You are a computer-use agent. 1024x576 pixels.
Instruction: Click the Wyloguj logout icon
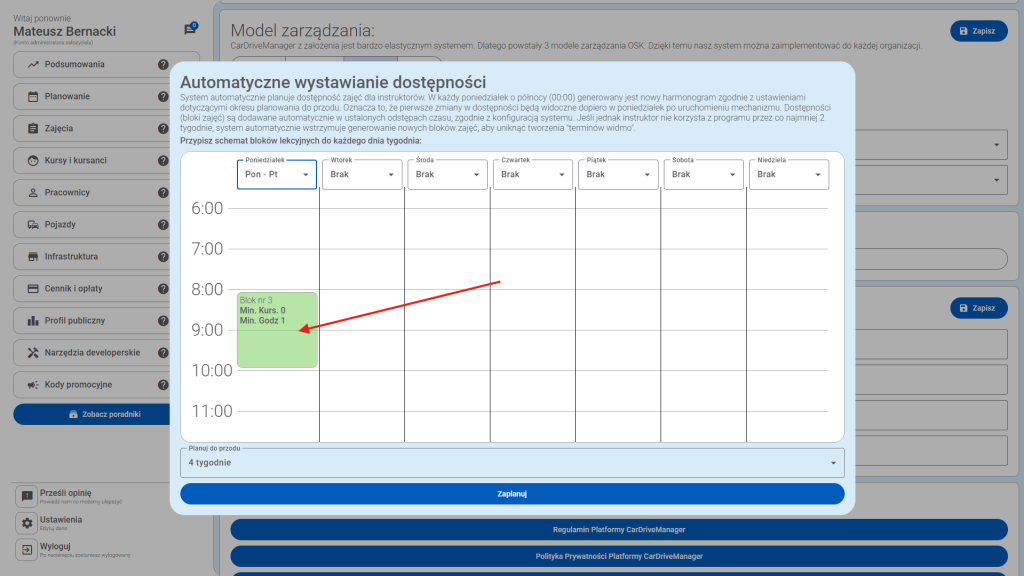click(x=27, y=550)
